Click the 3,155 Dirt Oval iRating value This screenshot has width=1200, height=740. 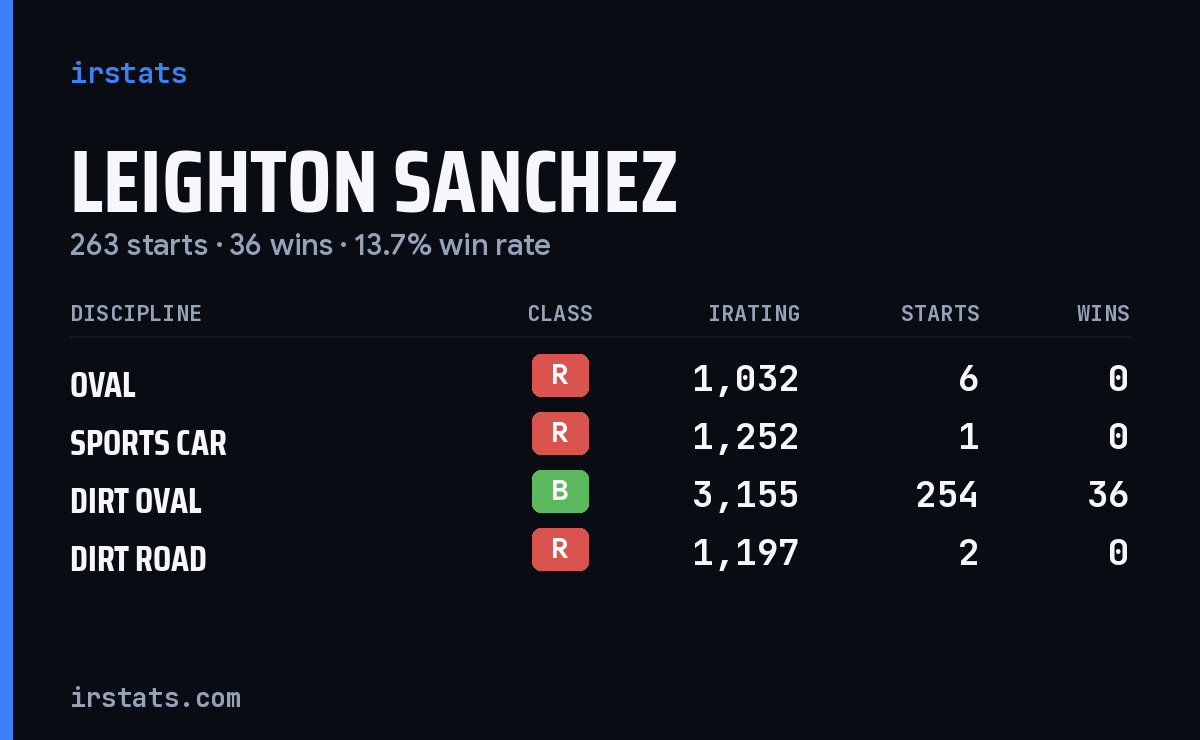(x=746, y=495)
